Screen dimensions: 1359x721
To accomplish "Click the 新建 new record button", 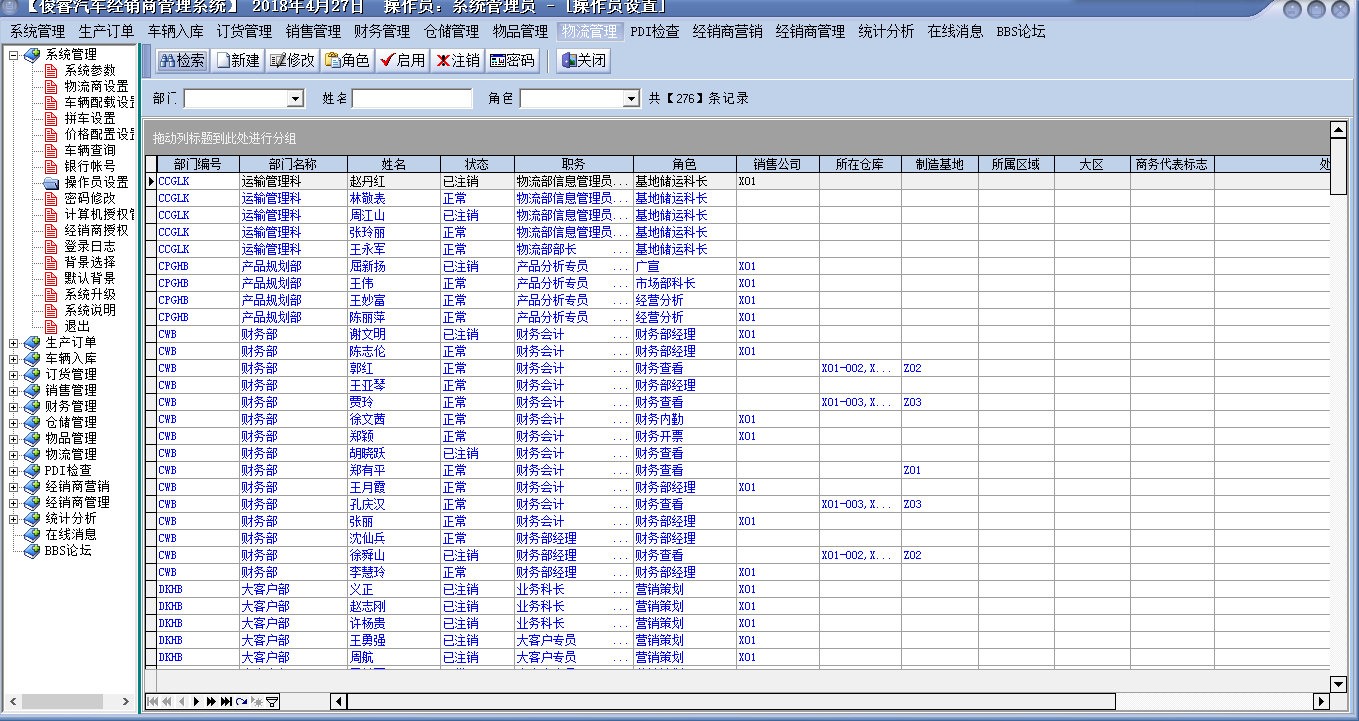I will [237, 61].
